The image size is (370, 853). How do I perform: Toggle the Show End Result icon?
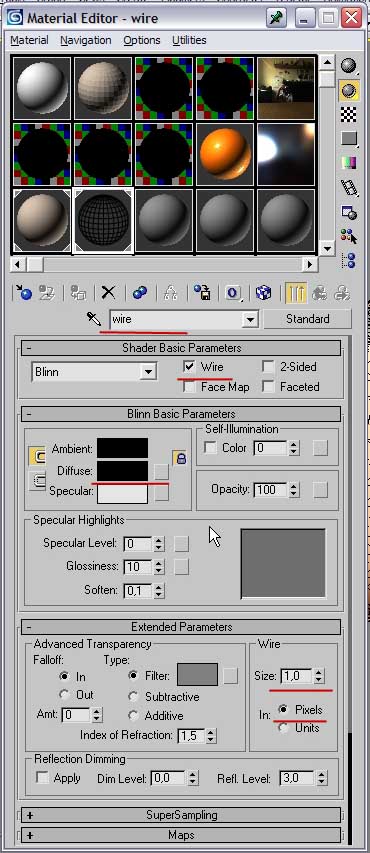(296, 293)
